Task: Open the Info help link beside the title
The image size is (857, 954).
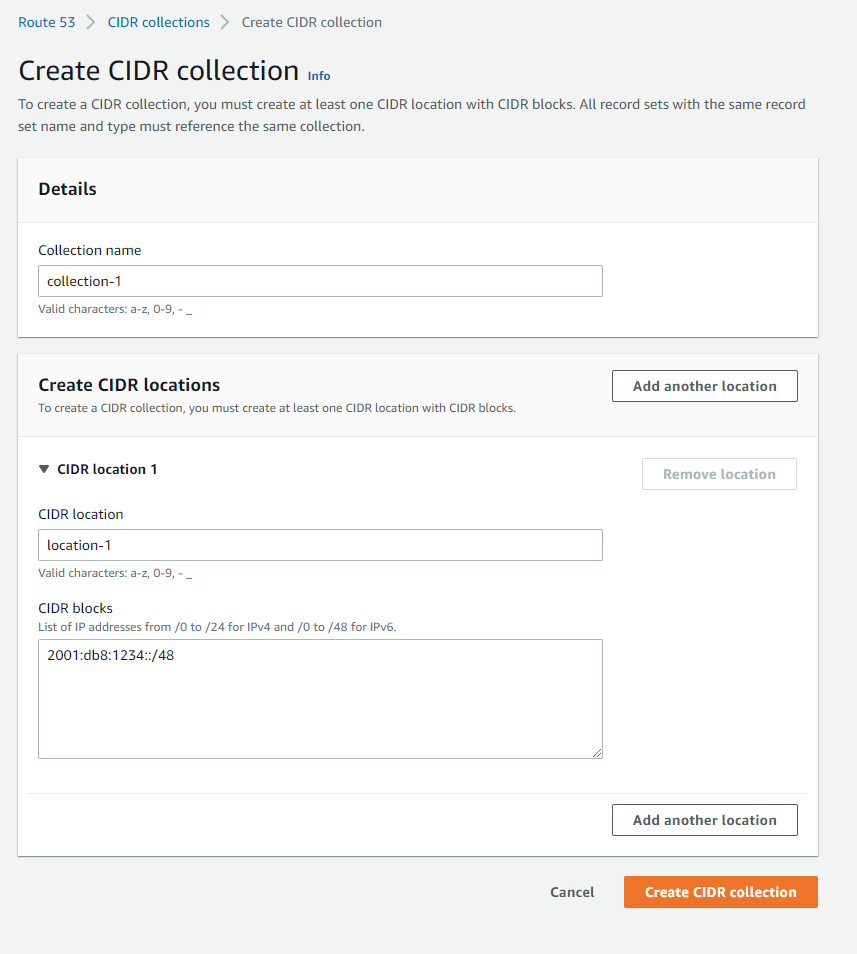Action: pos(318,76)
